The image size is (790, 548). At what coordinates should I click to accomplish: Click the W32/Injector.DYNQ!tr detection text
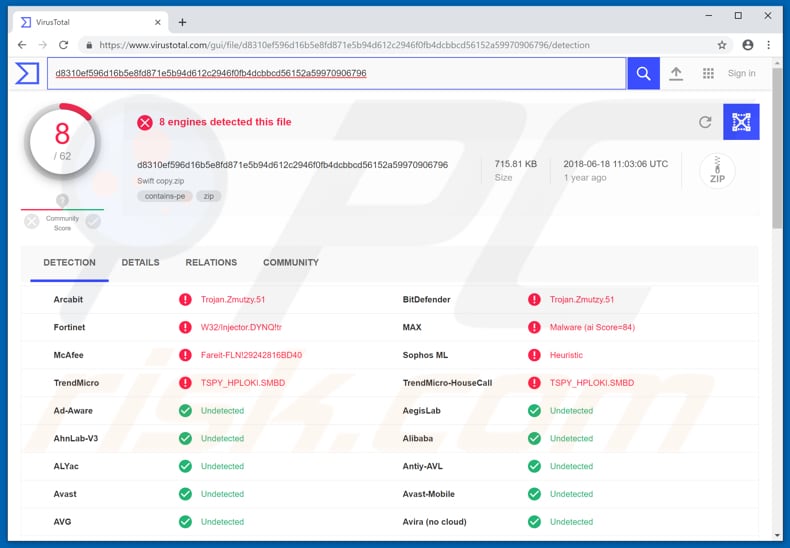(241, 327)
